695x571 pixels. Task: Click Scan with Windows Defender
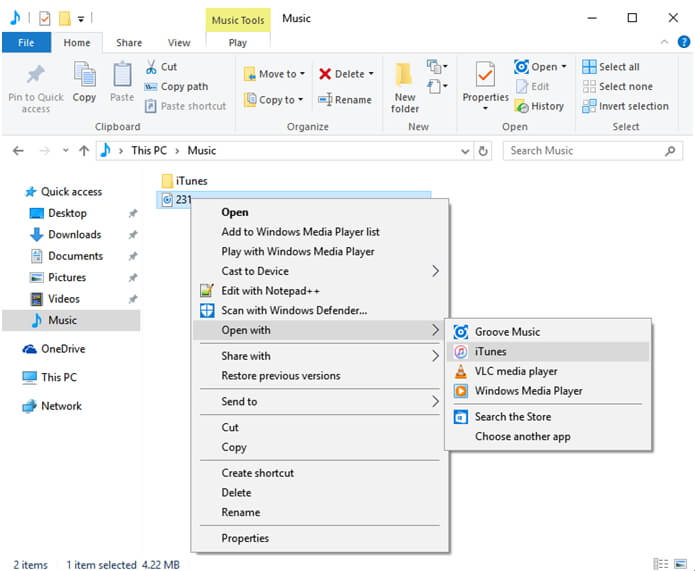pyautogui.click(x=319, y=310)
